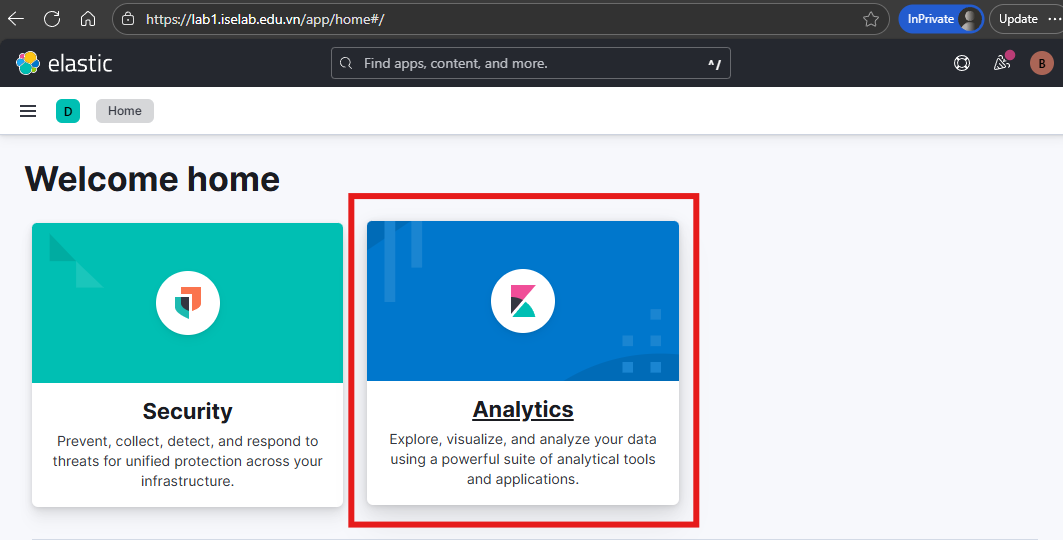1063x540 pixels.
Task: Toggle the hamburger navigation menu
Action: pos(28,111)
